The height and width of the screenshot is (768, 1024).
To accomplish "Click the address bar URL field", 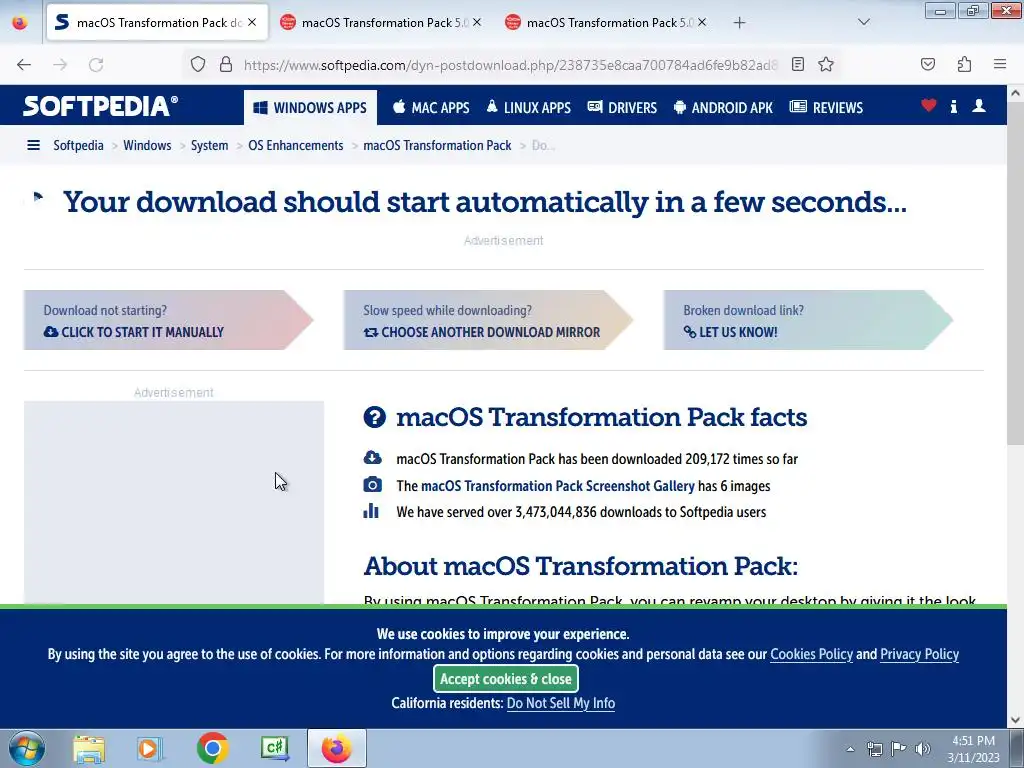I will (x=509, y=65).
